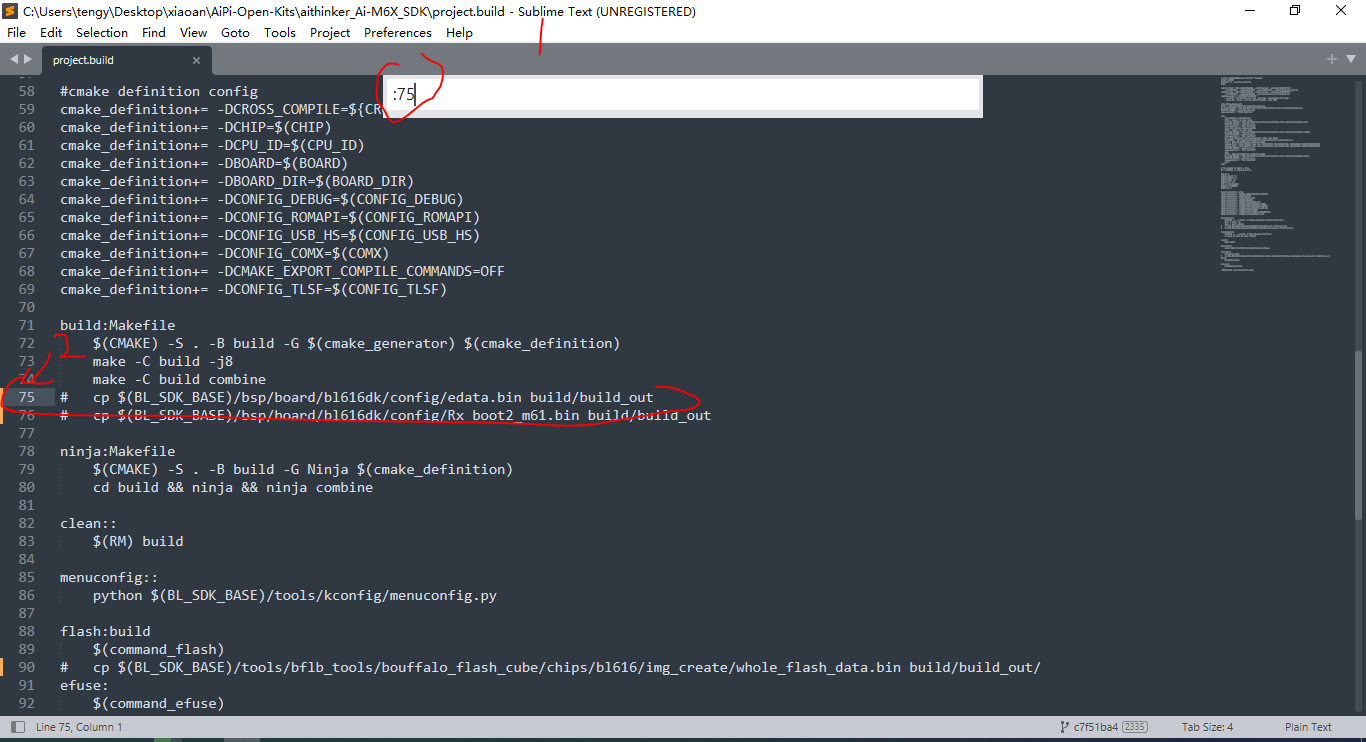Click the Sublime Text icon in title bar
This screenshot has width=1366, height=742.
(x=11, y=11)
